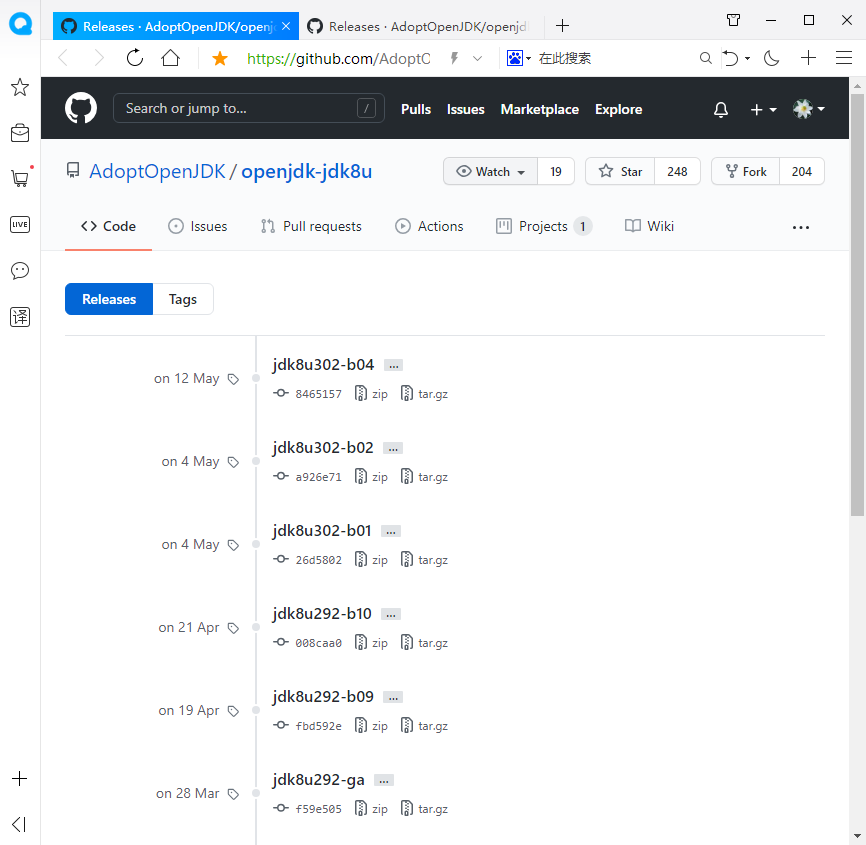Open the browser hamburger menu
This screenshot has height=845, width=866.
click(844, 58)
